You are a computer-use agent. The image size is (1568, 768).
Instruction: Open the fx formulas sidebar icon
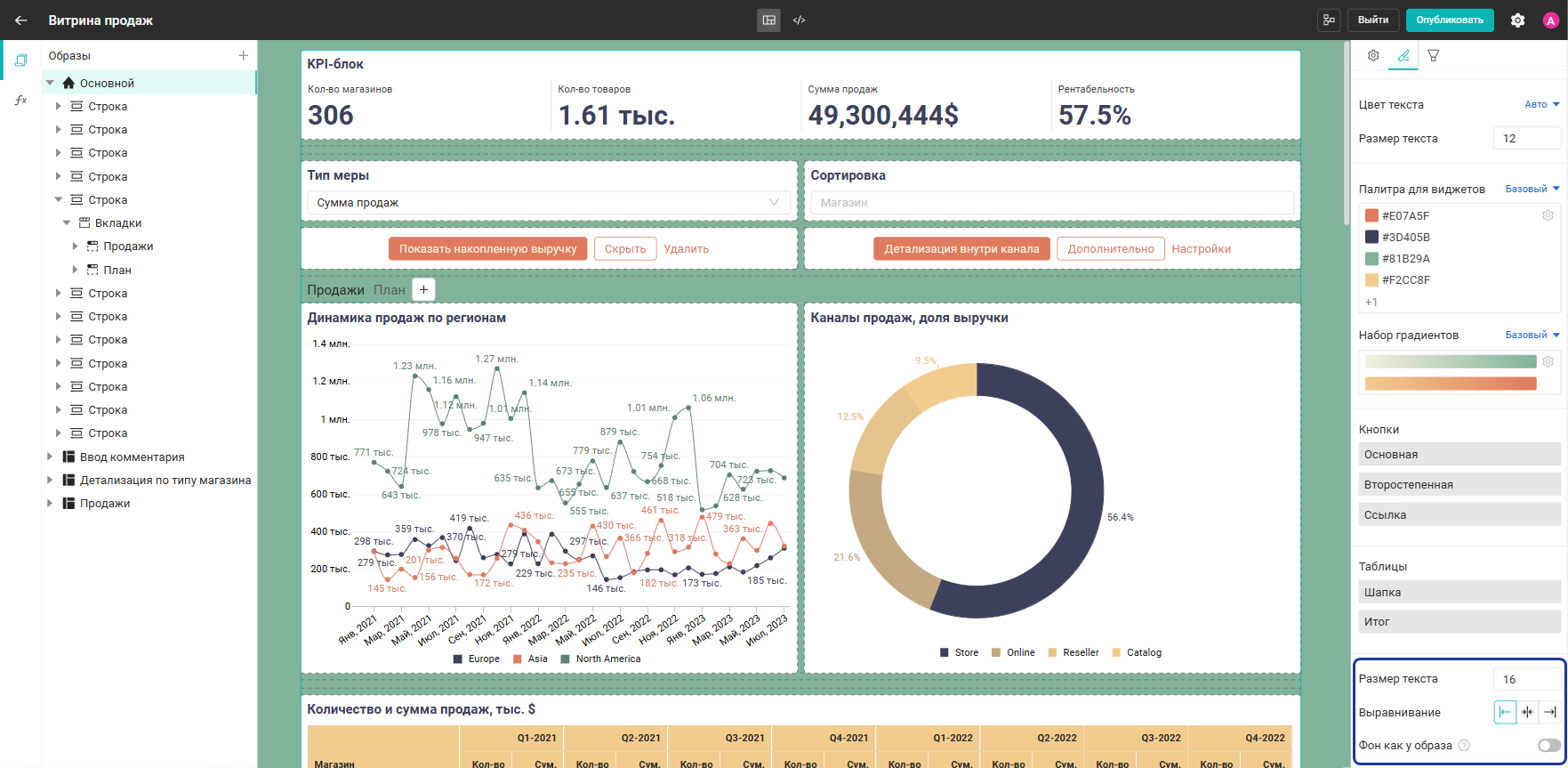coord(21,101)
